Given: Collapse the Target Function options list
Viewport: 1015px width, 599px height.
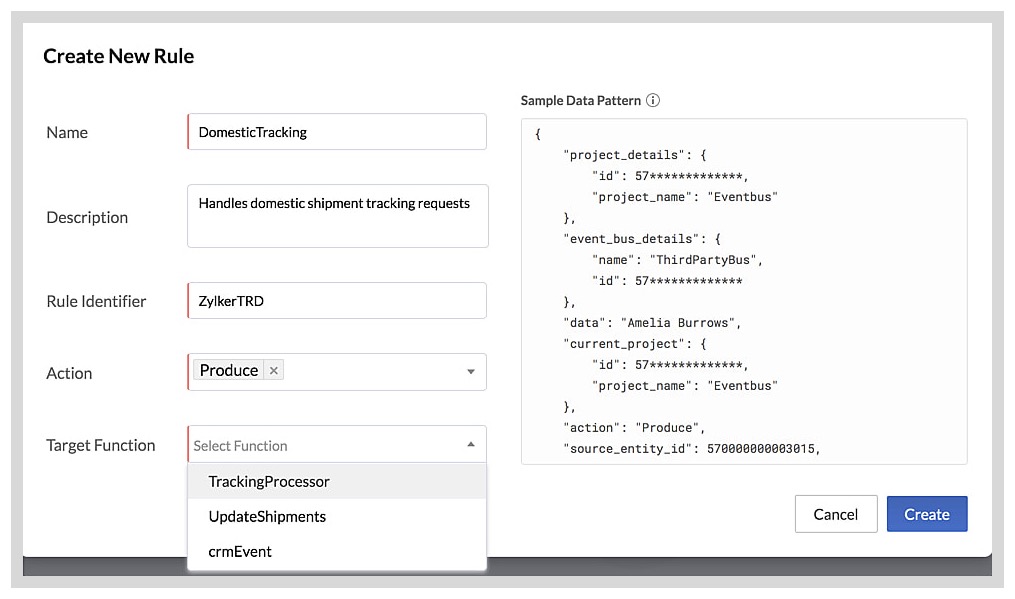Looking at the screenshot, I should point(470,442).
